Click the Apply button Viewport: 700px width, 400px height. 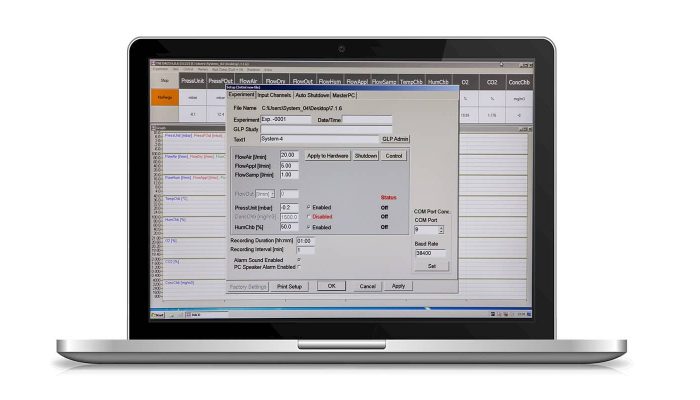click(398, 286)
